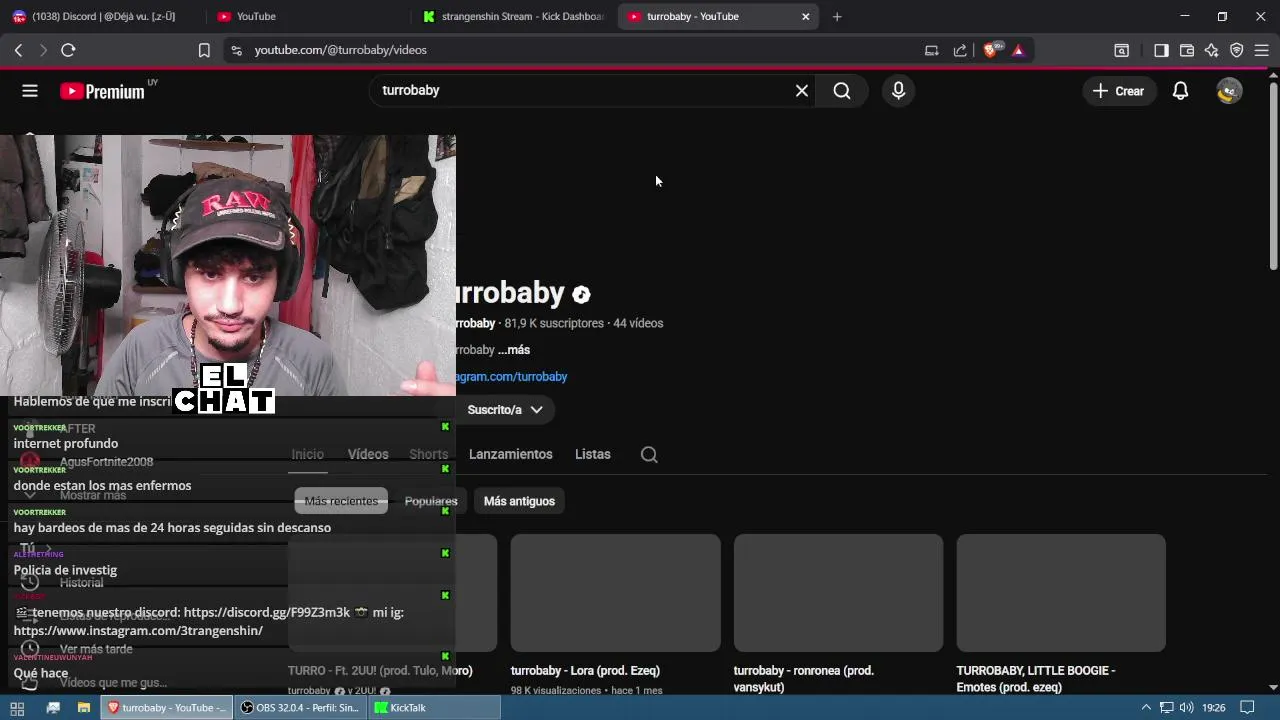Switch to KickTalk taskbar window

tap(435, 708)
